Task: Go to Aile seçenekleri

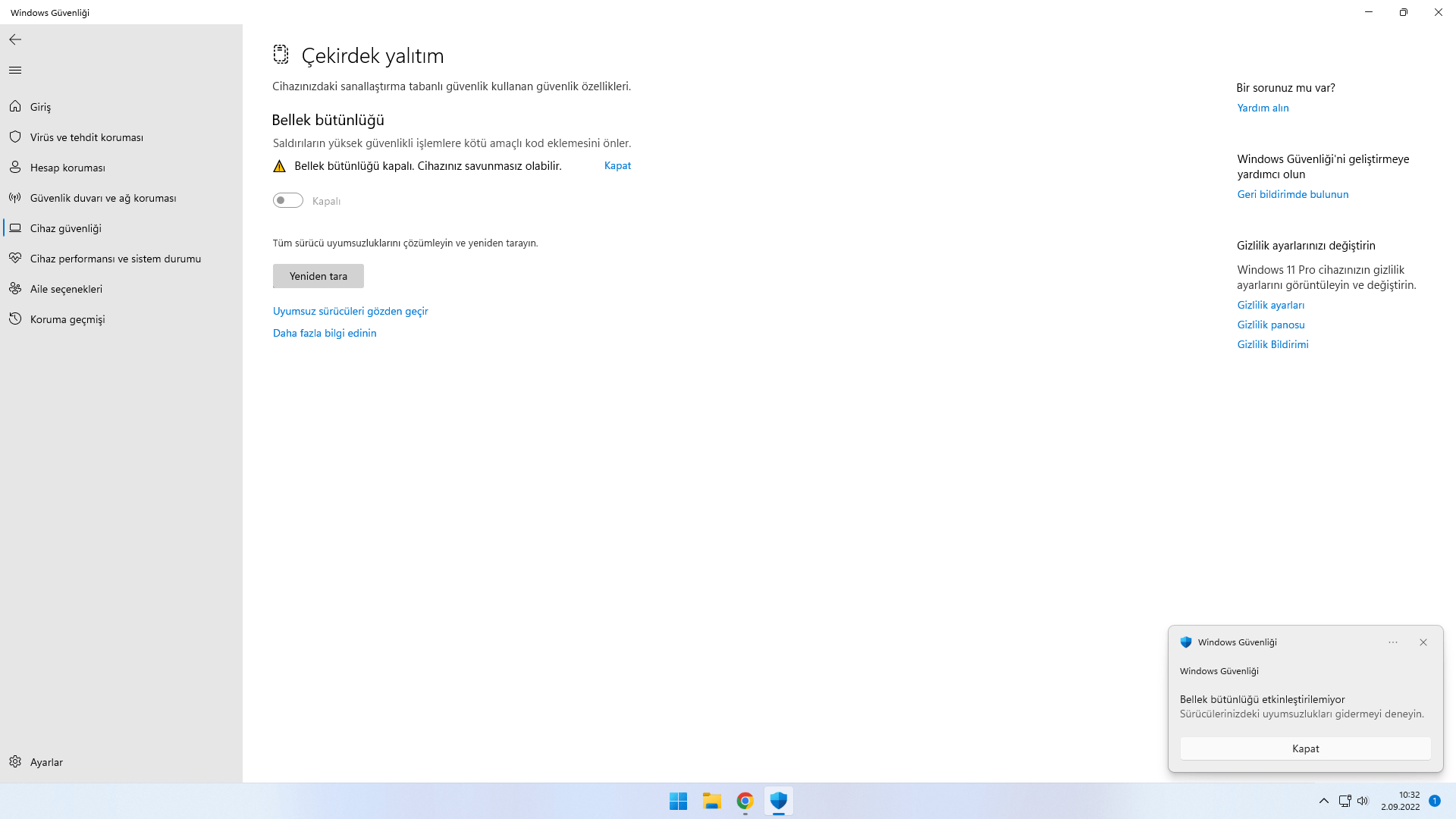Action: (121, 289)
